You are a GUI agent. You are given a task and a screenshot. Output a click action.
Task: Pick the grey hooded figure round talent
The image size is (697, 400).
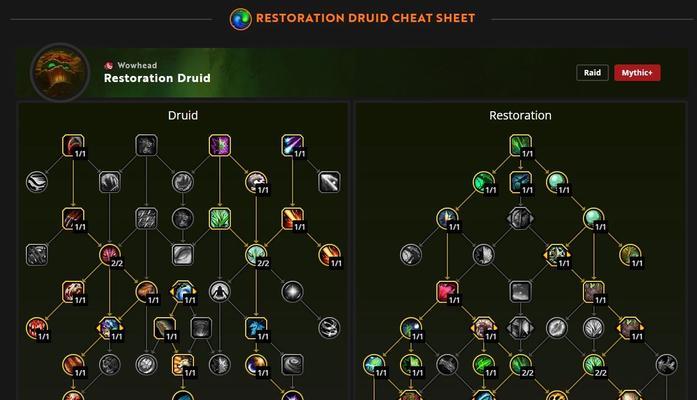pos(220,292)
